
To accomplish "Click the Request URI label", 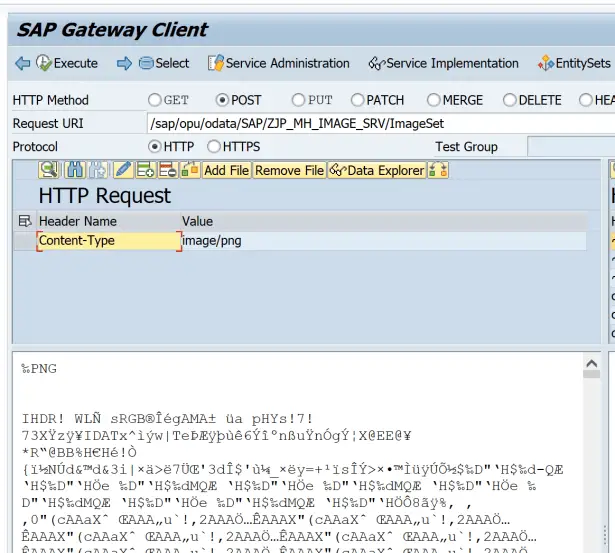I will pyautogui.click(x=48, y=124).
